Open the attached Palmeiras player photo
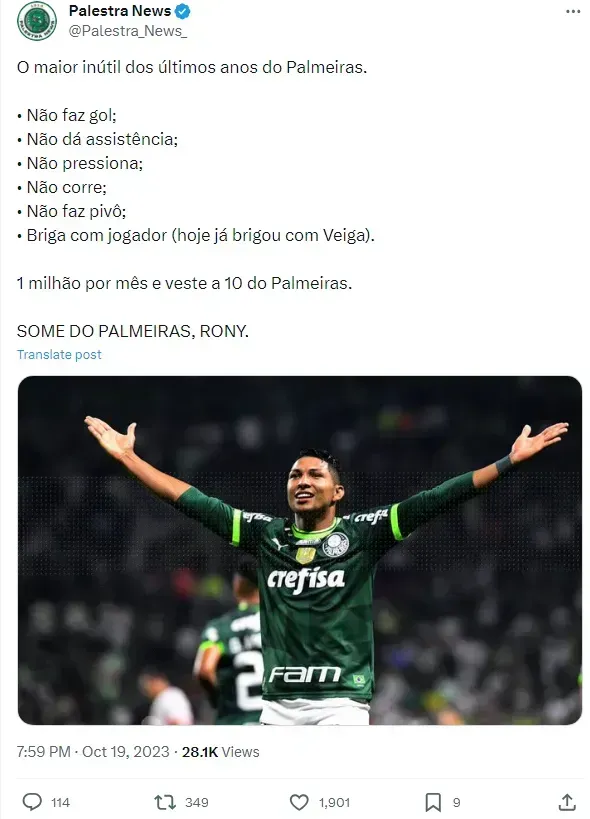Viewport: 590px width, 819px height. pos(300,550)
